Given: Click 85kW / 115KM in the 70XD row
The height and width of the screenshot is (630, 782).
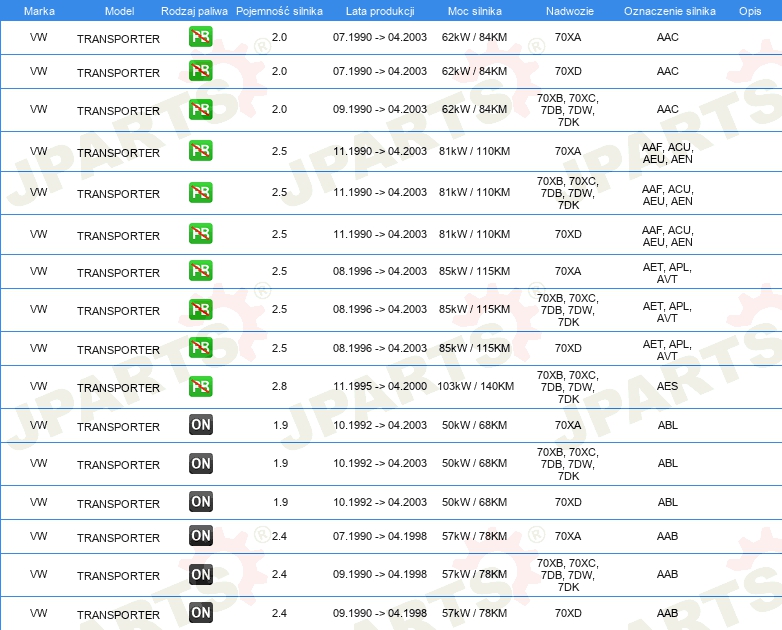Looking at the screenshot, I should click(475, 348).
